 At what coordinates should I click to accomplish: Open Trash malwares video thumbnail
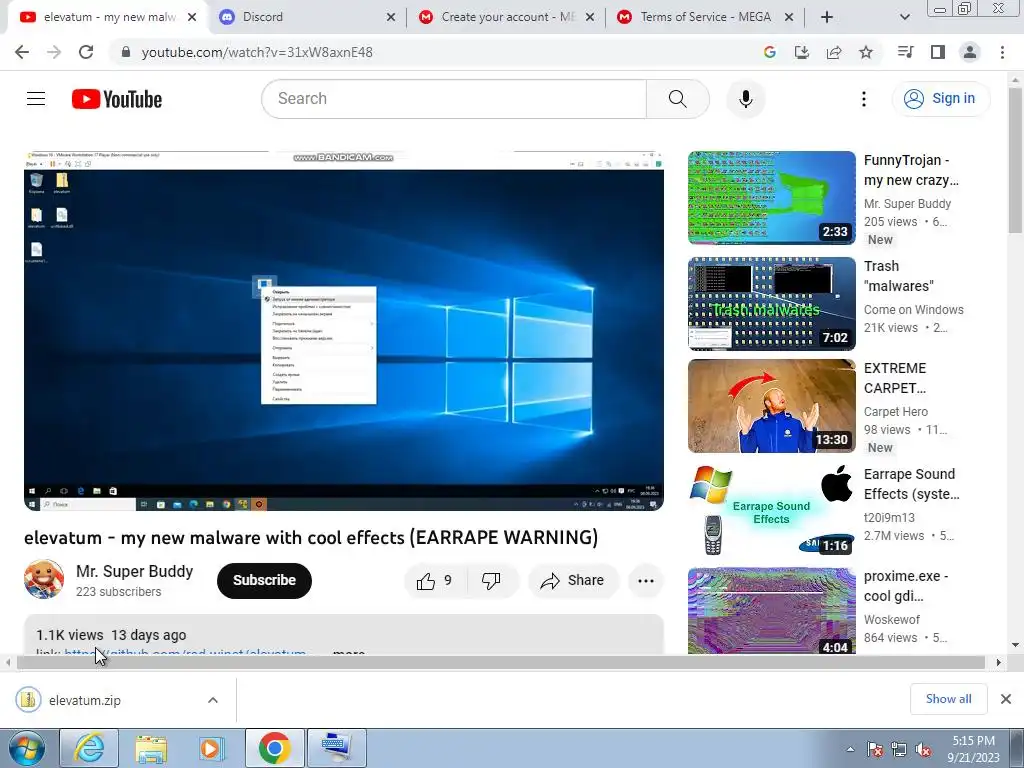pos(771,304)
